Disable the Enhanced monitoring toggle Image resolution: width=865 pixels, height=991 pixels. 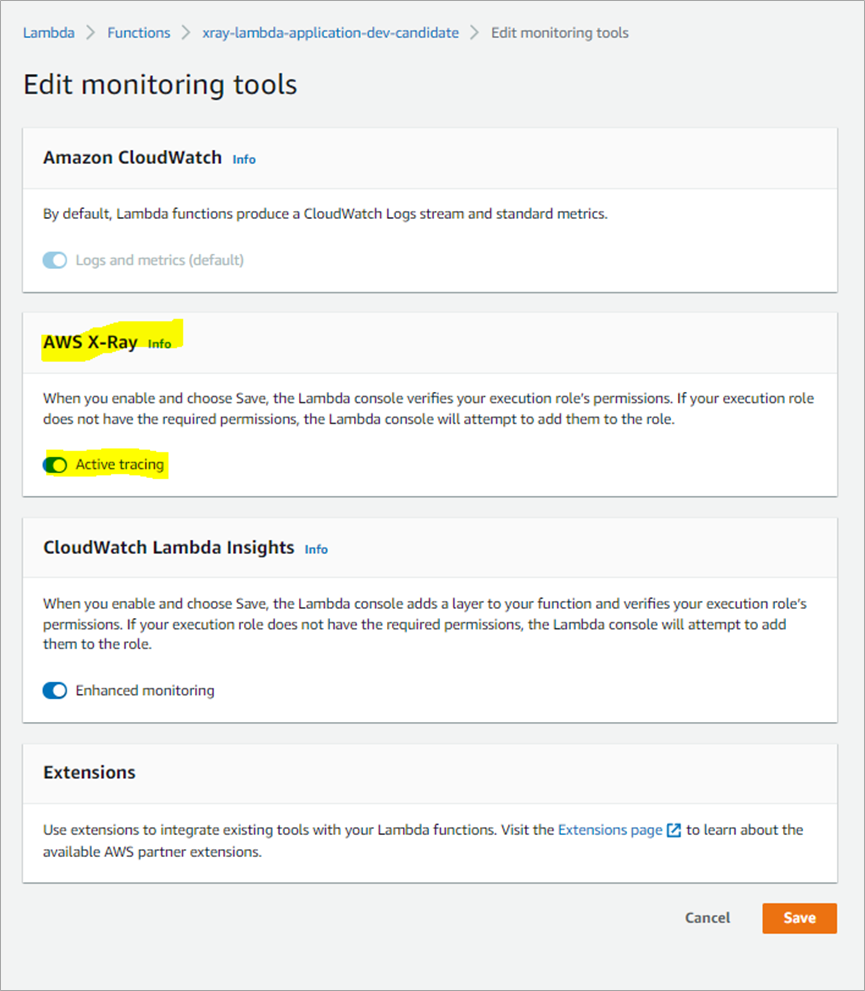click(x=55, y=691)
